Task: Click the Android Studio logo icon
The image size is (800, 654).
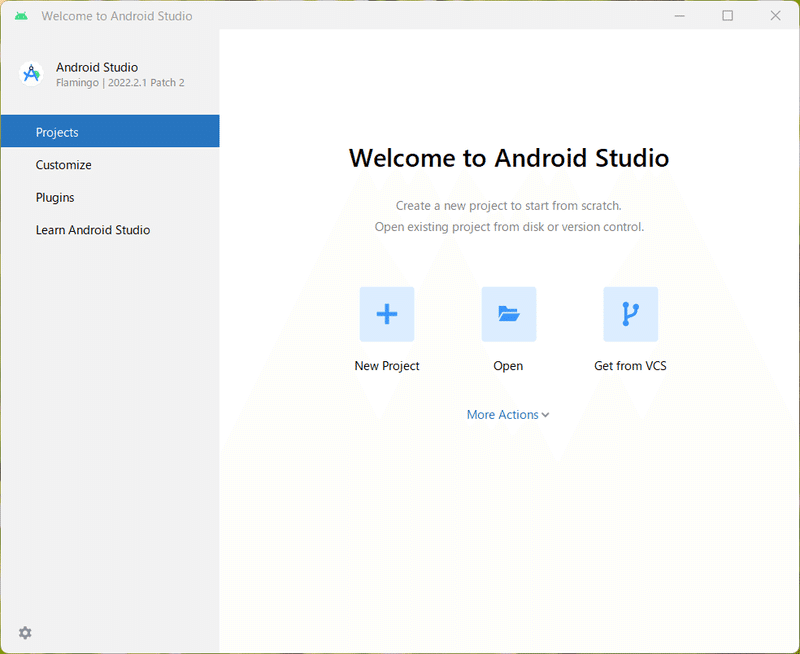Action: pyautogui.click(x=30, y=74)
